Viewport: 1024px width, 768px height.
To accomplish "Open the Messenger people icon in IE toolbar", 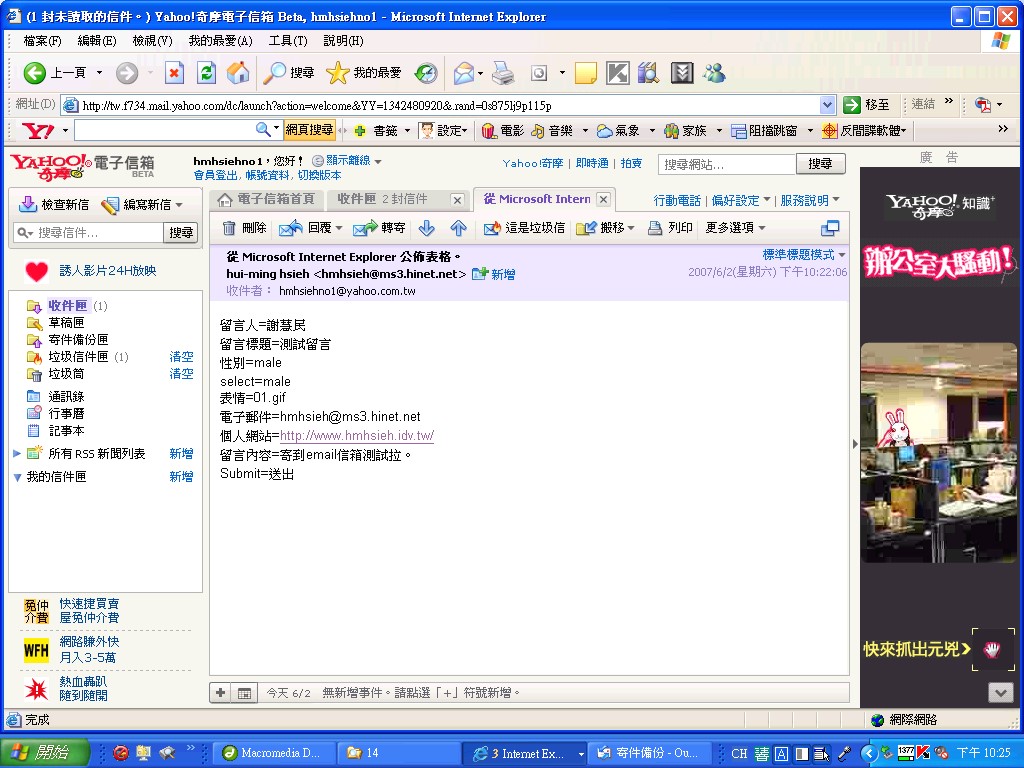I will pos(714,73).
